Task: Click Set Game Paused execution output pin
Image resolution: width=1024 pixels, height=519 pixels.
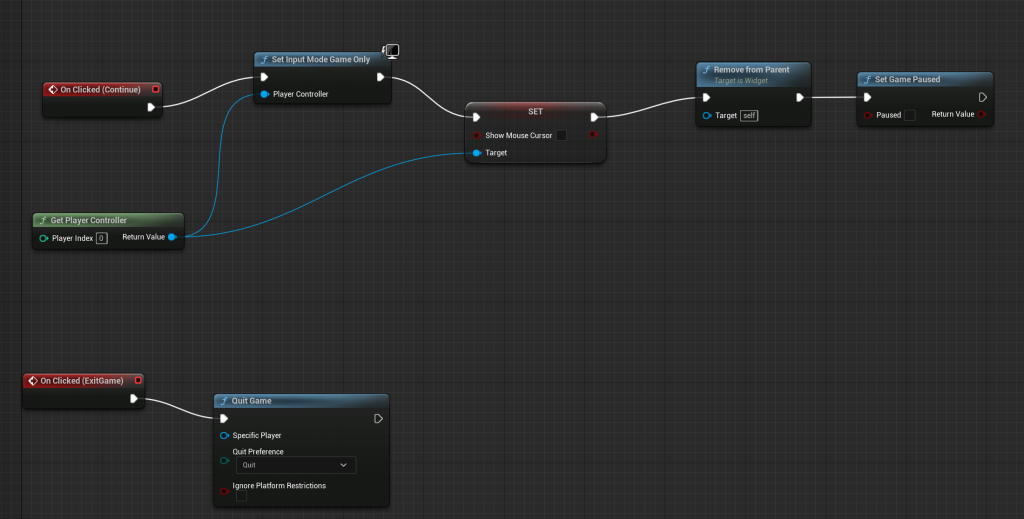Action: [982, 97]
